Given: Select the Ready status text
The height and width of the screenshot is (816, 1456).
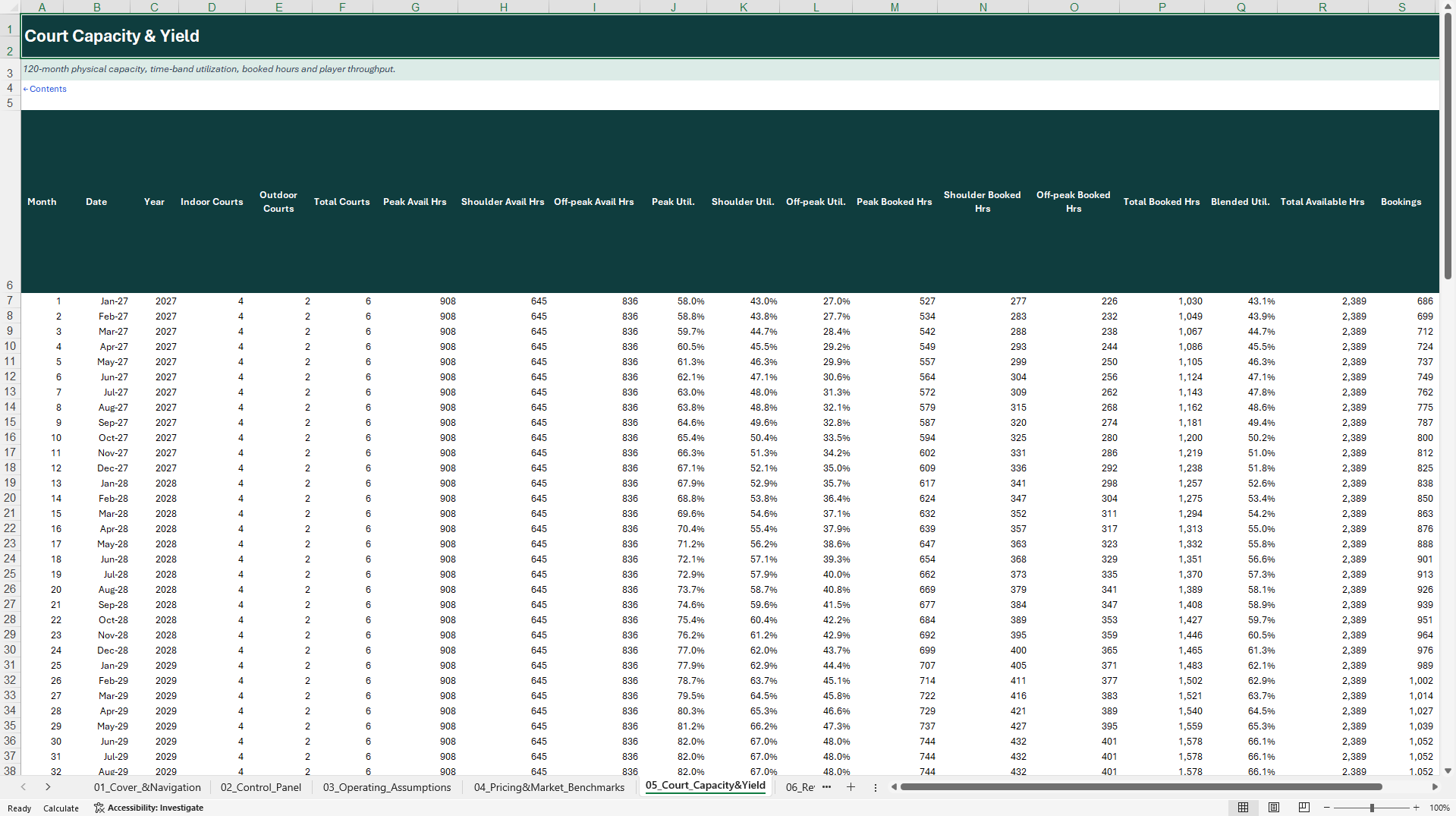Looking at the screenshot, I should [x=20, y=808].
